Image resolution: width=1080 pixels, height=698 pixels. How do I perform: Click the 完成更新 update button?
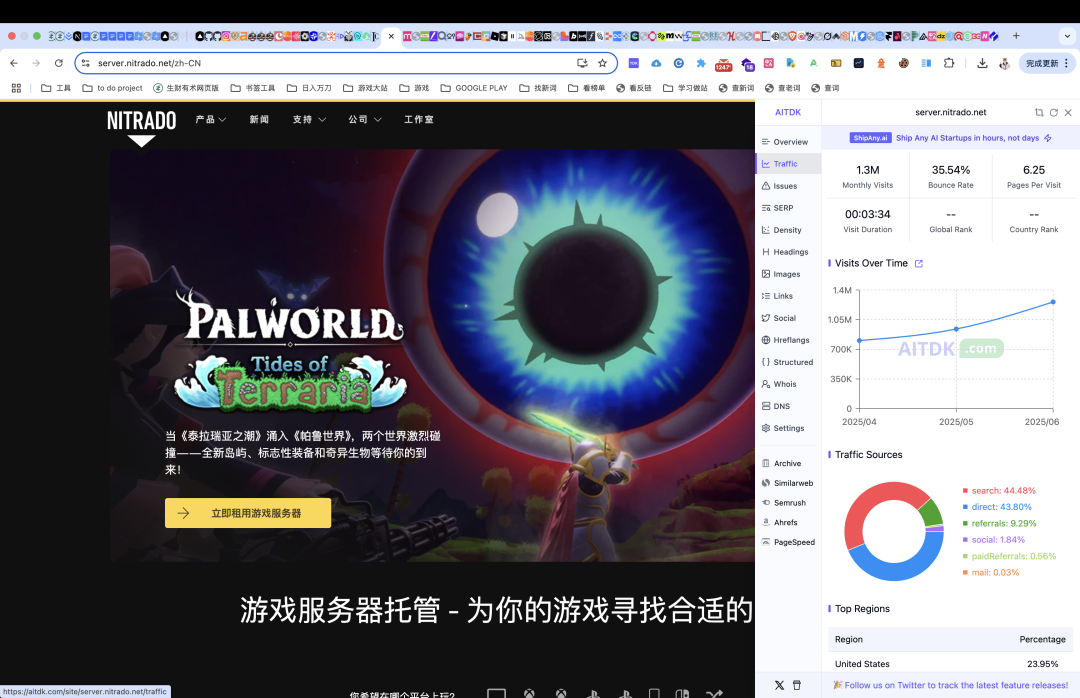[x=1046, y=63]
